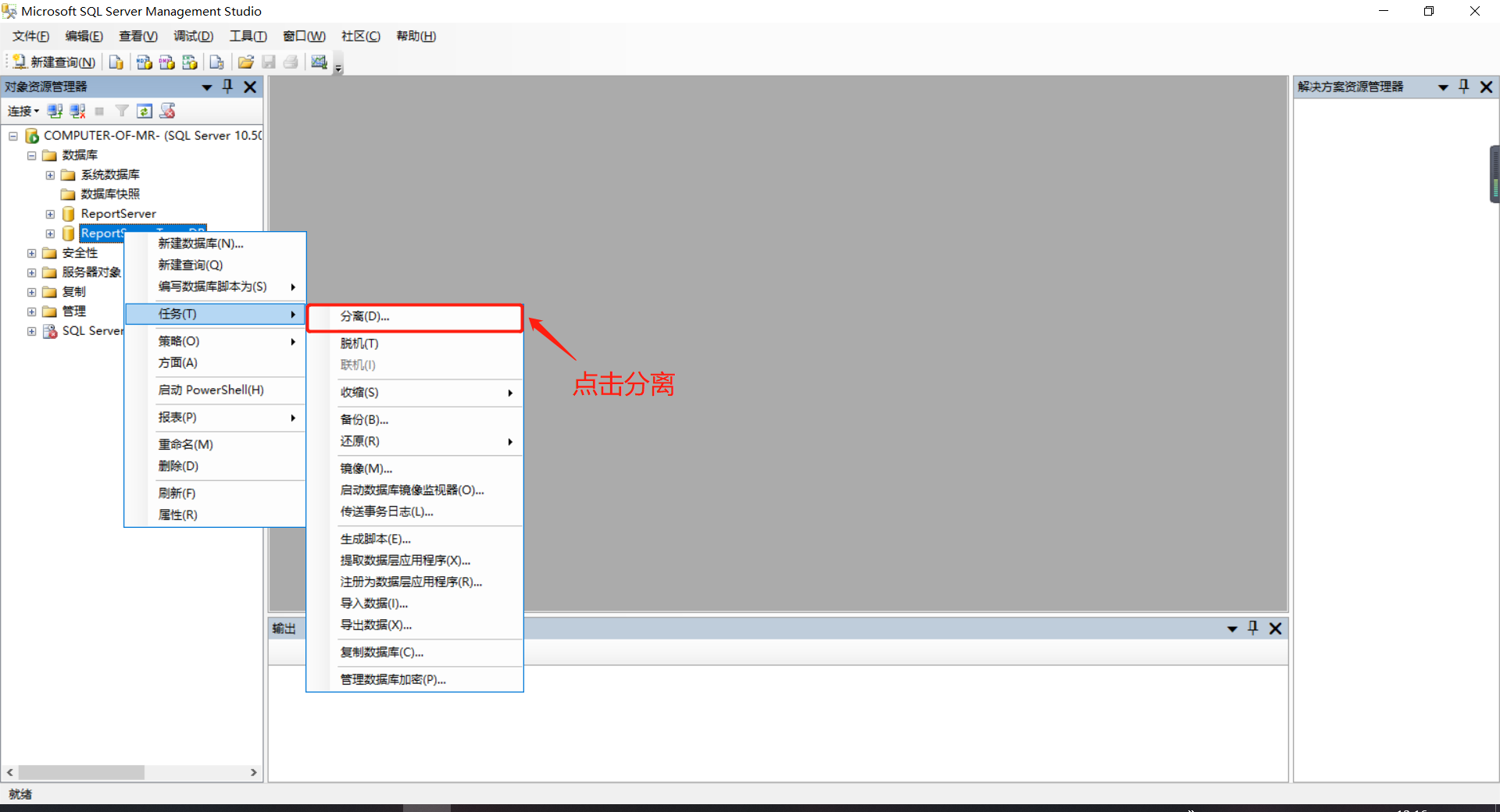Expand the ReportServer database node
Screen dimensions: 1500x812
(x=50, y=213)
